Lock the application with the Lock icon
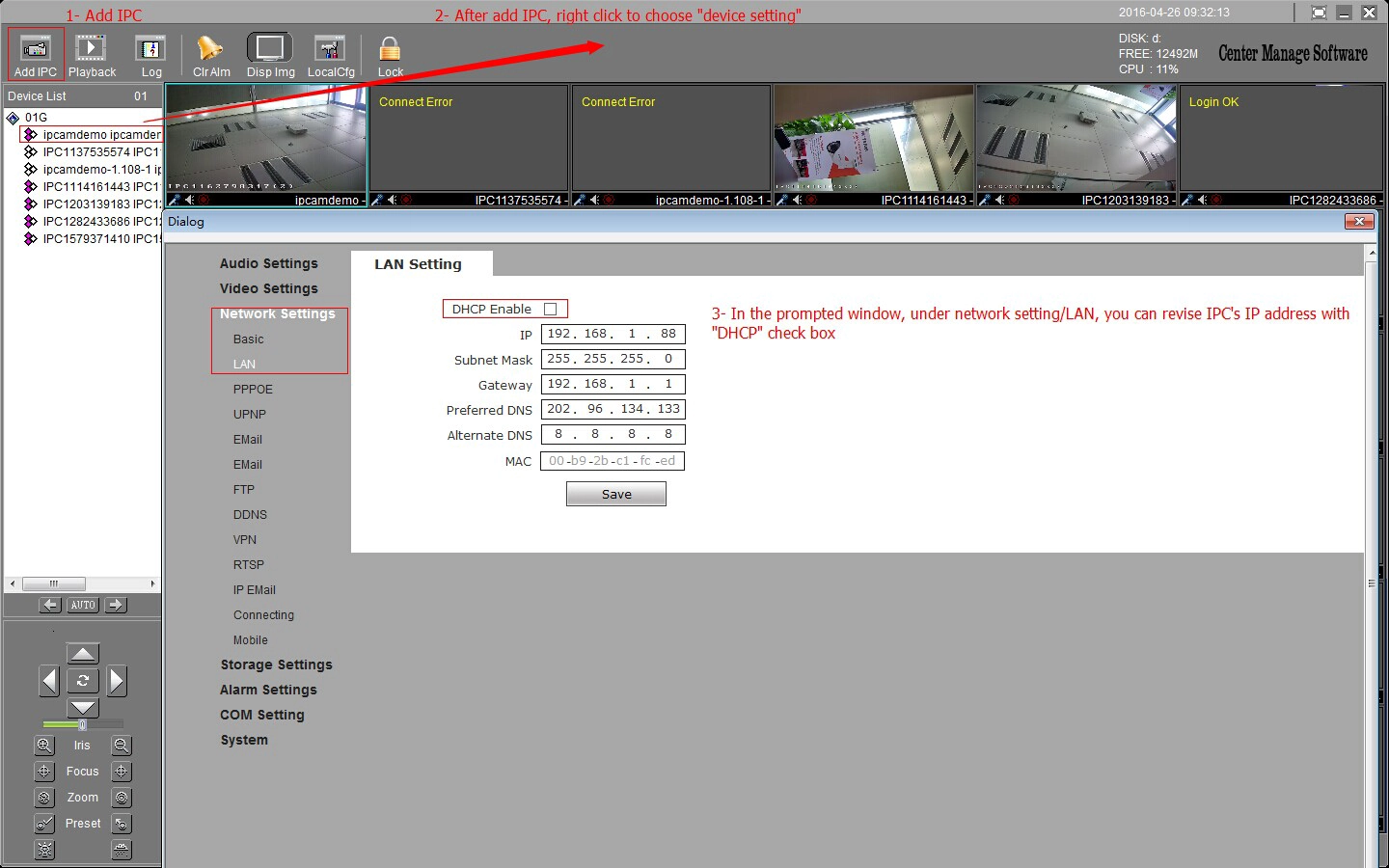Image resolution: width=1389 pixels, height=868 pixels. [x=391, y=55]
